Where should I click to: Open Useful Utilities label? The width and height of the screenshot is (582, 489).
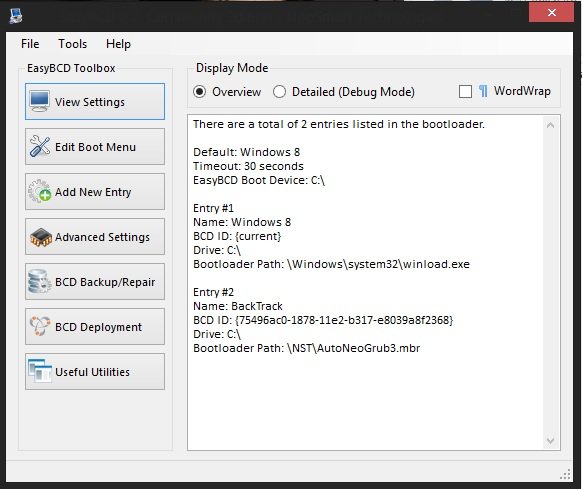92,372
